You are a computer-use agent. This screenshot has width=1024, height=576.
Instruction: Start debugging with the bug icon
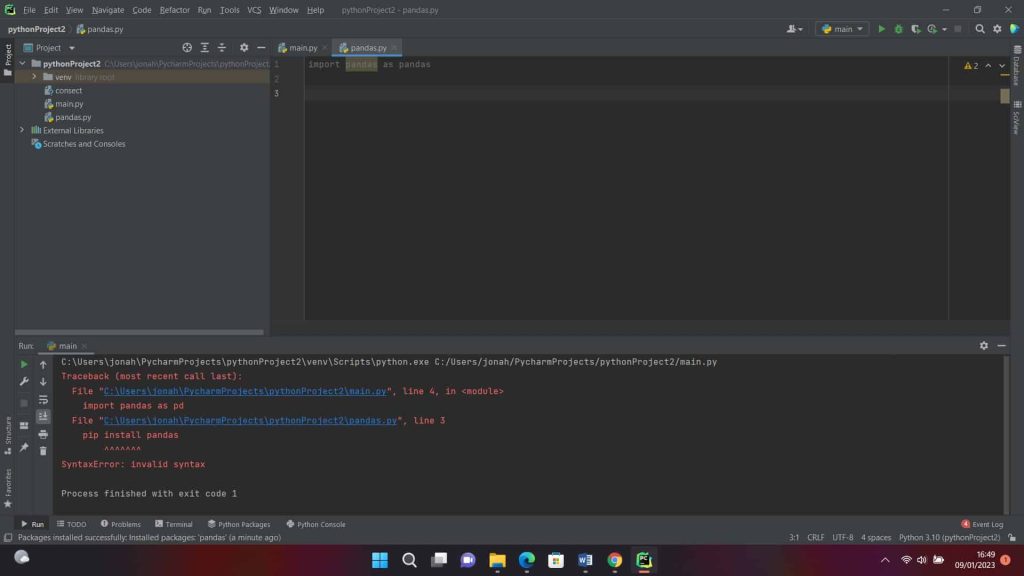(x=899, y=29)
